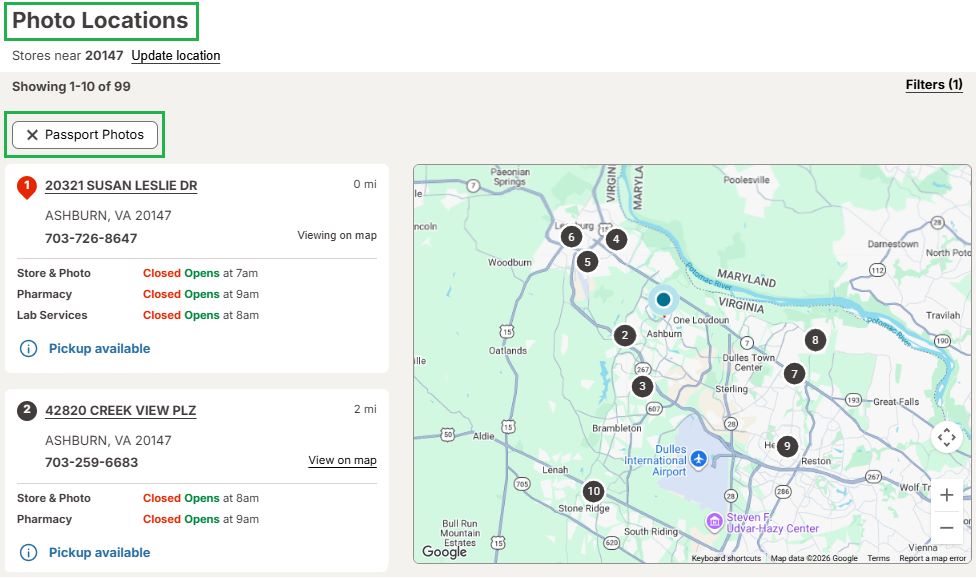This screenshot has width=976, height=578.
Task: Open map camera controls button
Action: point(947,437)
